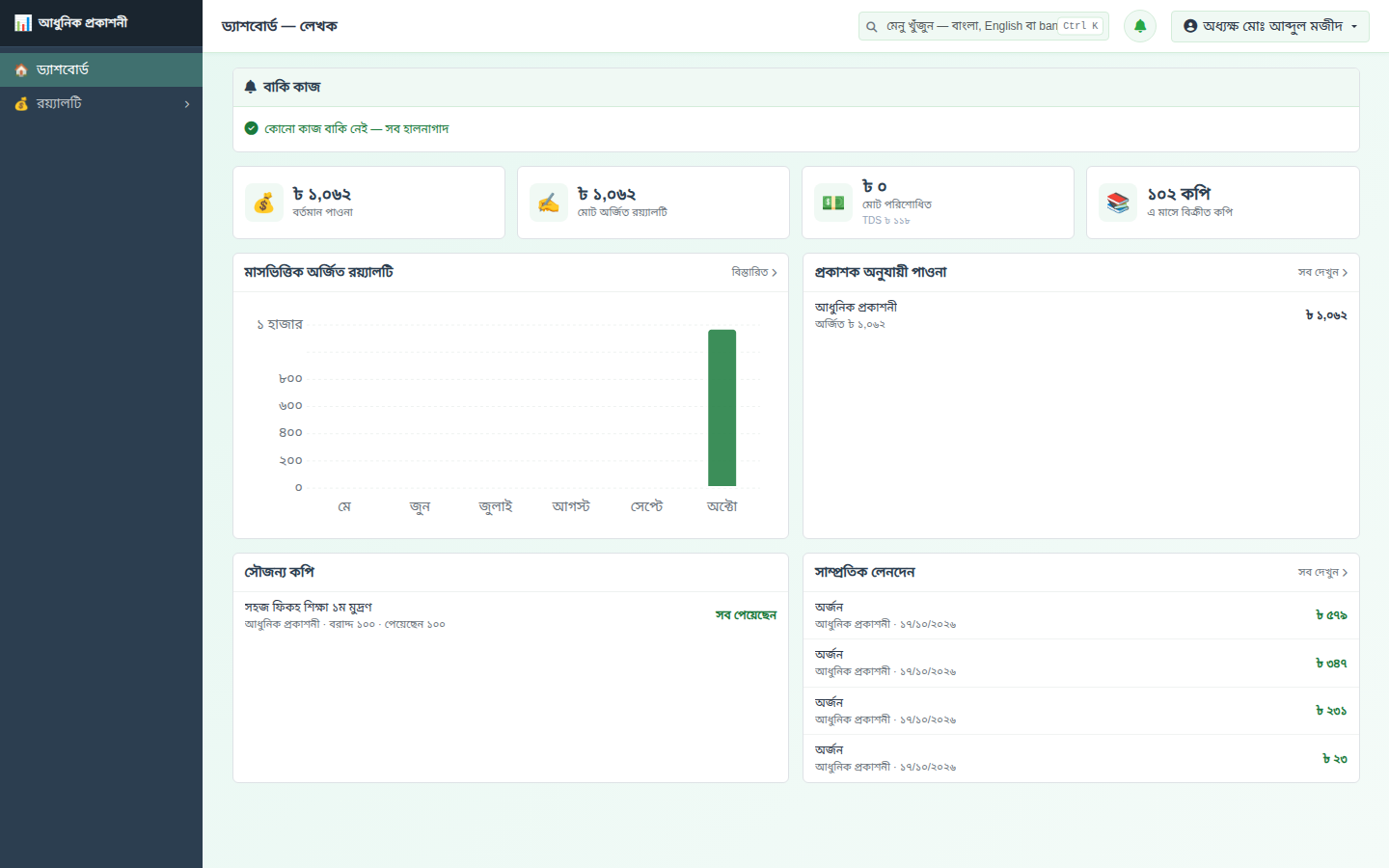Click the books icon on বিক্রীত কপি card
1389x868 pixels.
1118,203
